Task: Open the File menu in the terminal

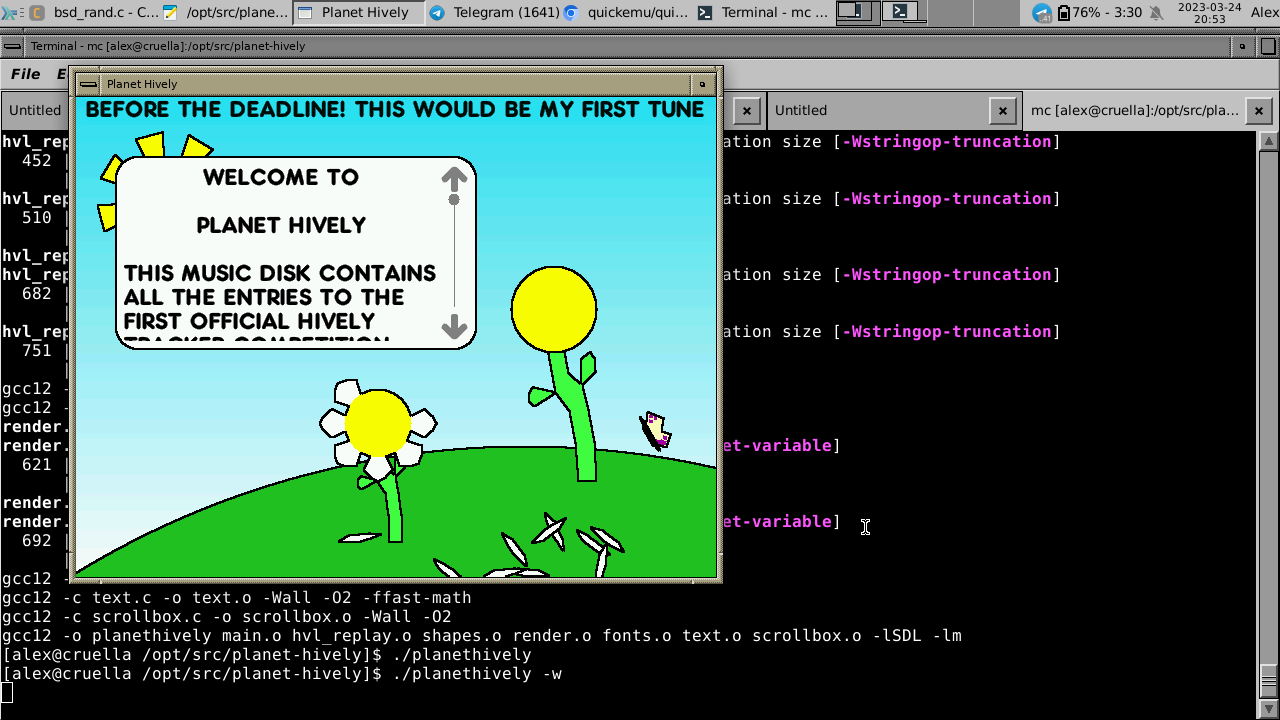Action: point(26,74)
